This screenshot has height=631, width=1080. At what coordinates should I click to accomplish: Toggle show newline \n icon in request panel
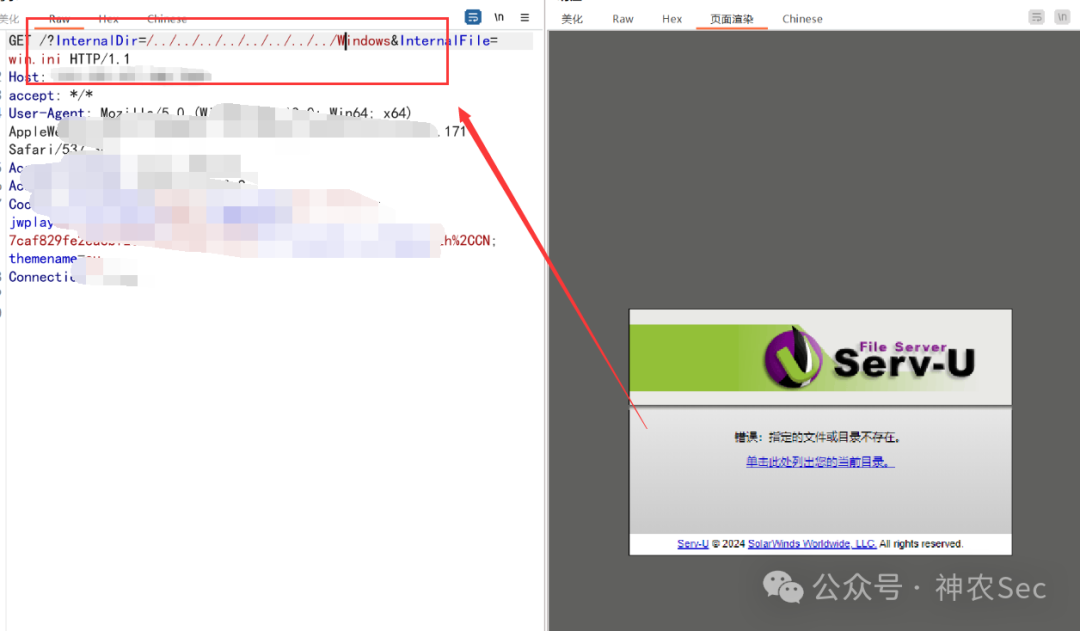pyautogui.click(x=499, y=17)
